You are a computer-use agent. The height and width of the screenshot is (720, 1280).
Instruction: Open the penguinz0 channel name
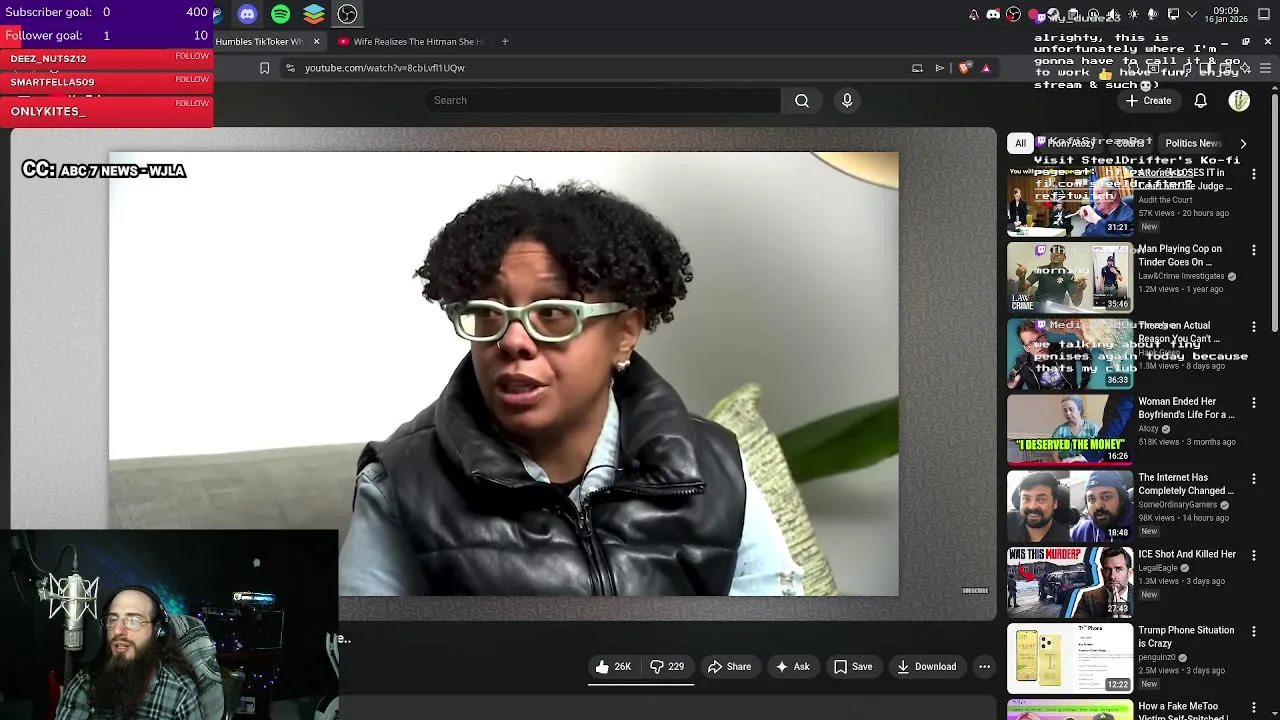pos(1157,657)
